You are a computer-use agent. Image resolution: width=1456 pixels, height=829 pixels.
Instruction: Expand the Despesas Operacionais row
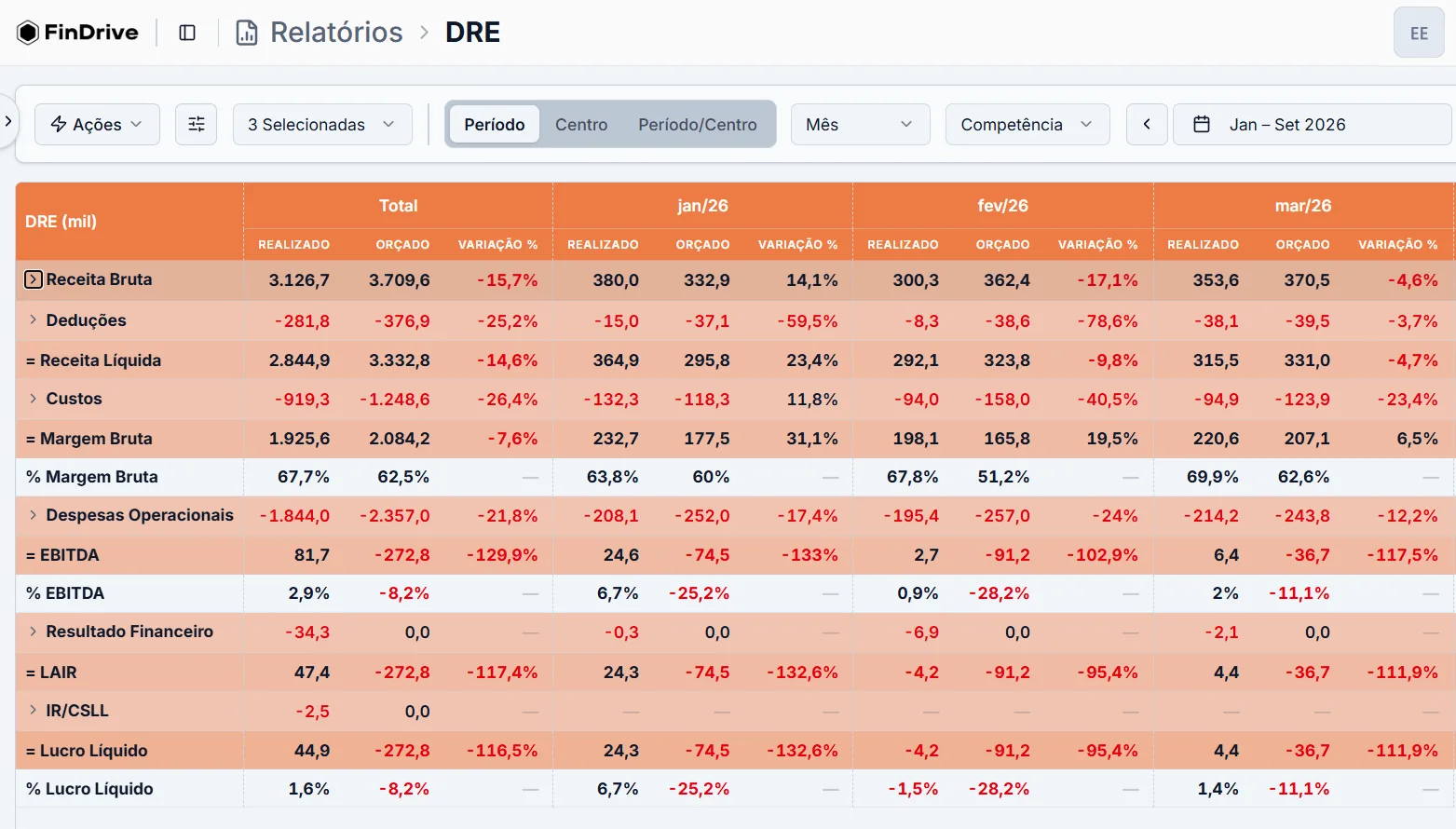pyautogui.click(x=34, y=515)
